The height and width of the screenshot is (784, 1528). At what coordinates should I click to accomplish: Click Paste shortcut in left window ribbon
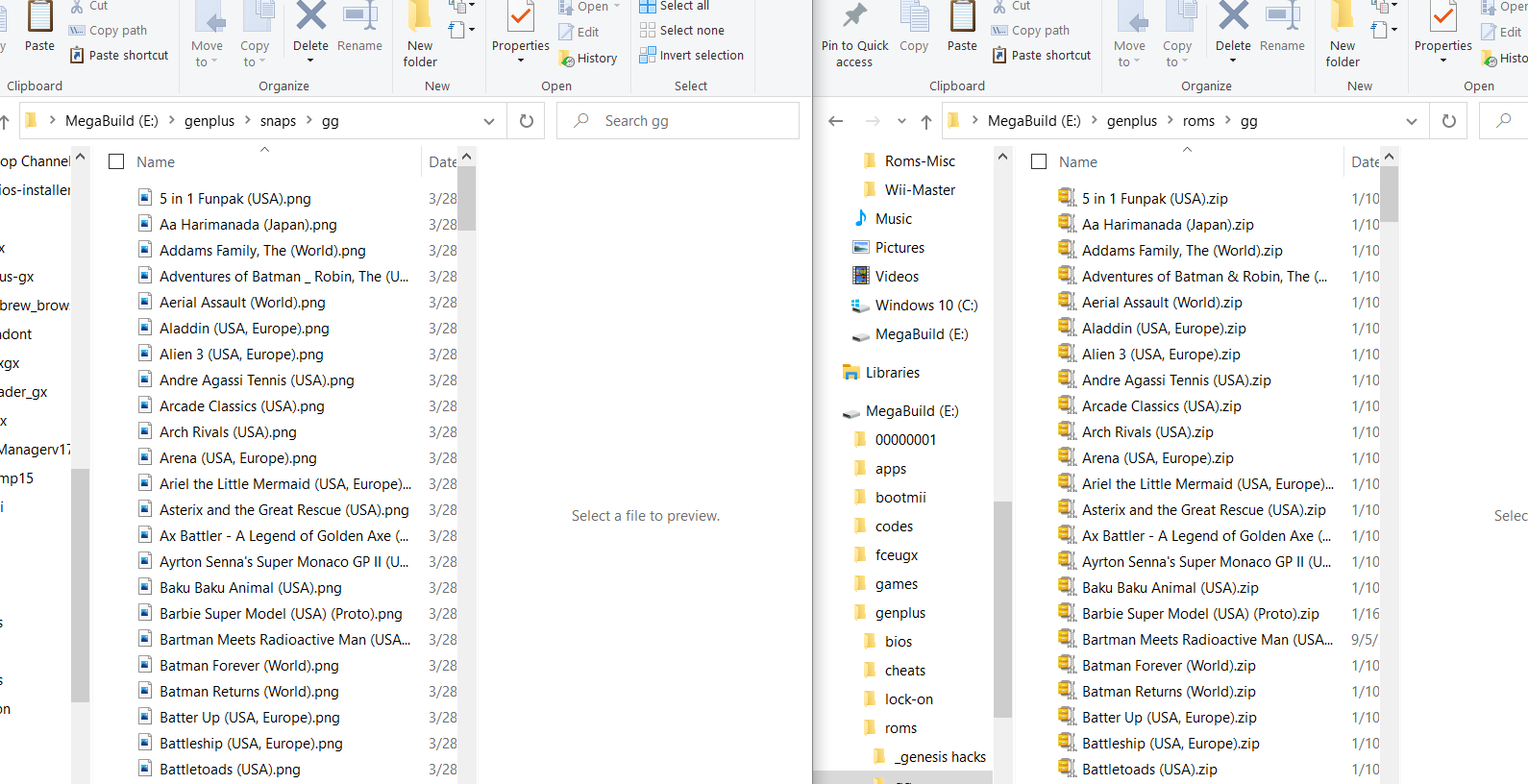(119, 56)
